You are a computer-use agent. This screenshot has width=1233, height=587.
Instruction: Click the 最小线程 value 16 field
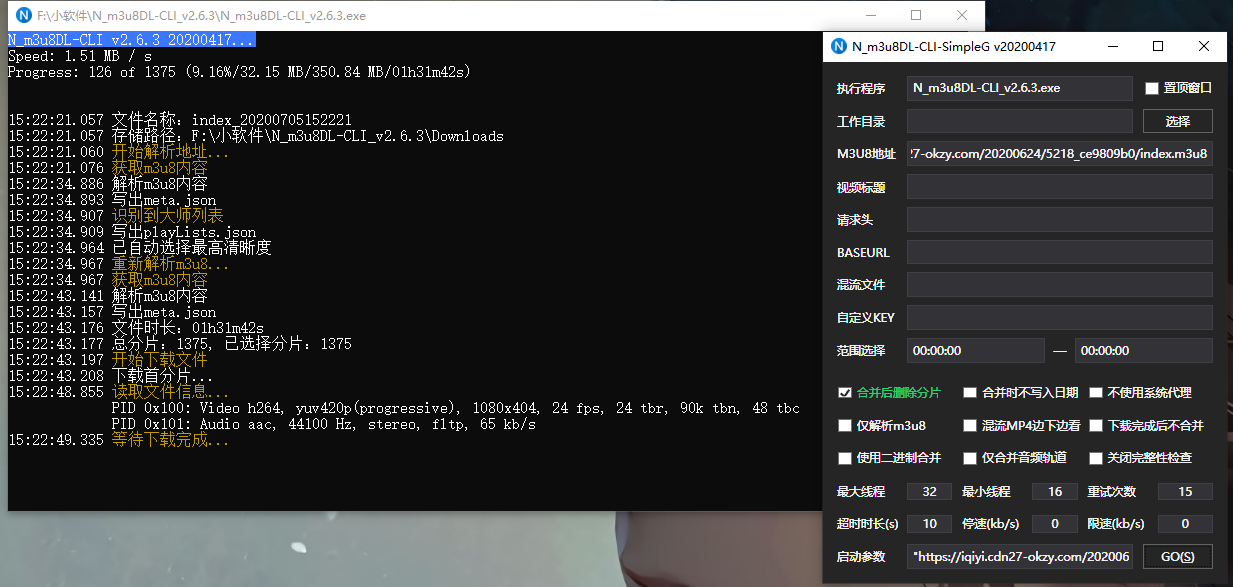click(x=1055, y=492)
